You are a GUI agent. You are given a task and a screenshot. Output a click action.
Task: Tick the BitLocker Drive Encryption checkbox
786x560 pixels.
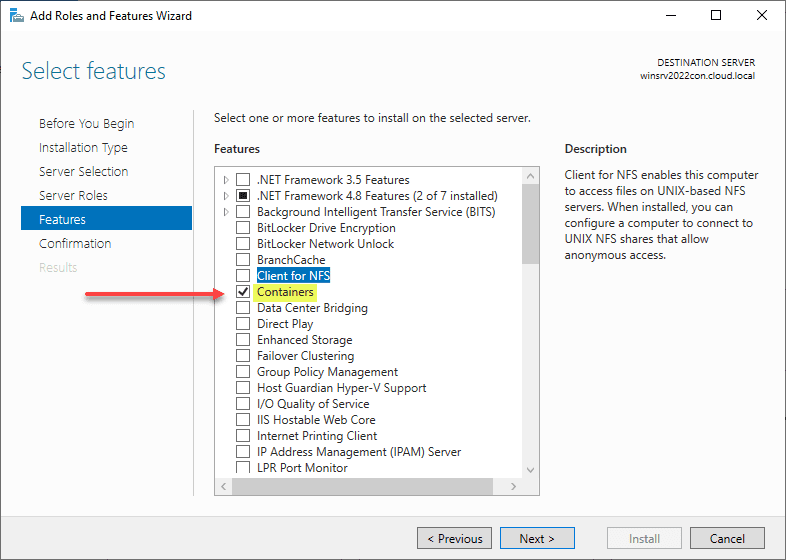tap(243, 228)
